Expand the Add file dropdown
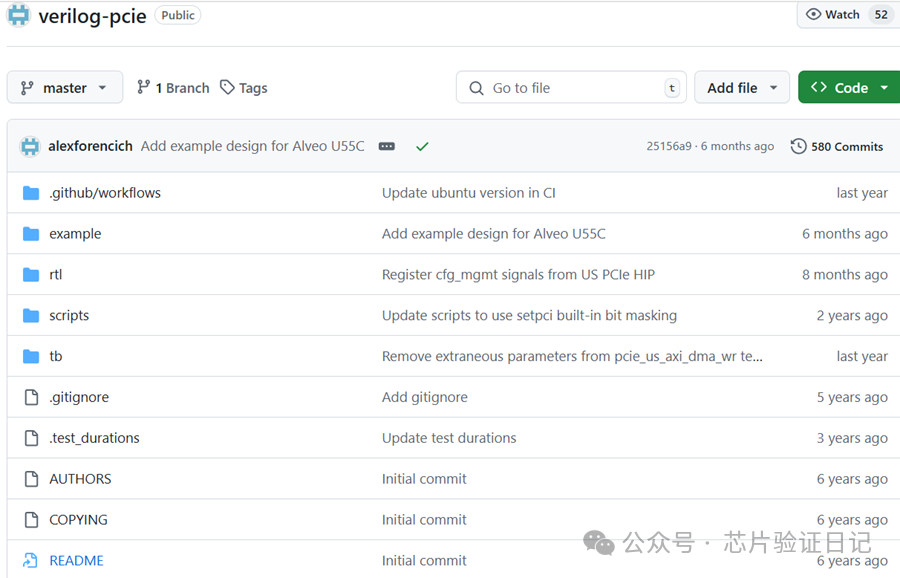This screenshot has height=578, width=900. coord(741,88)
